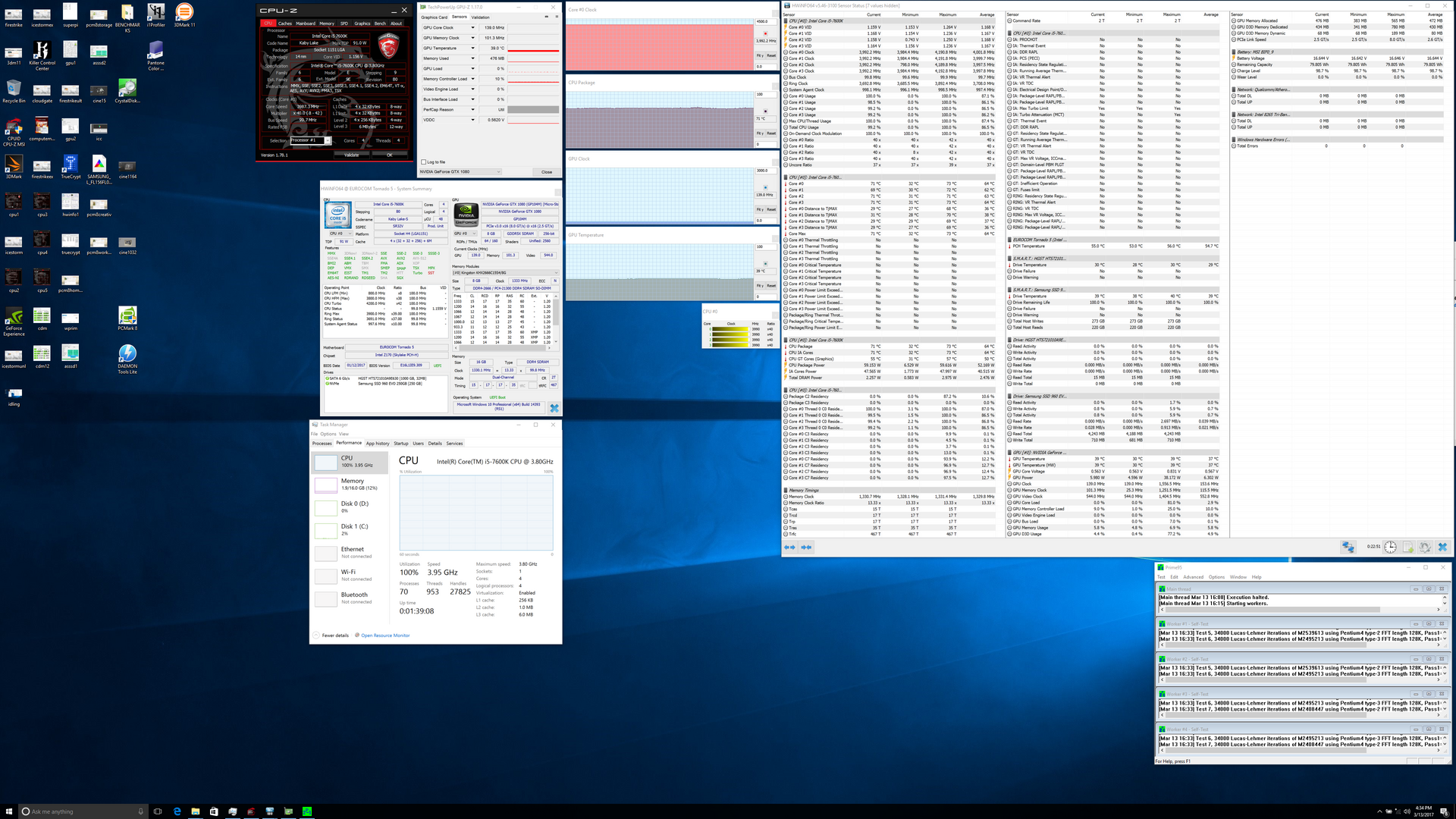Click HWiNFO collapse columns arrows icon
The height and width of the screenshot is (819, 1456).
[x=806, y=547]
